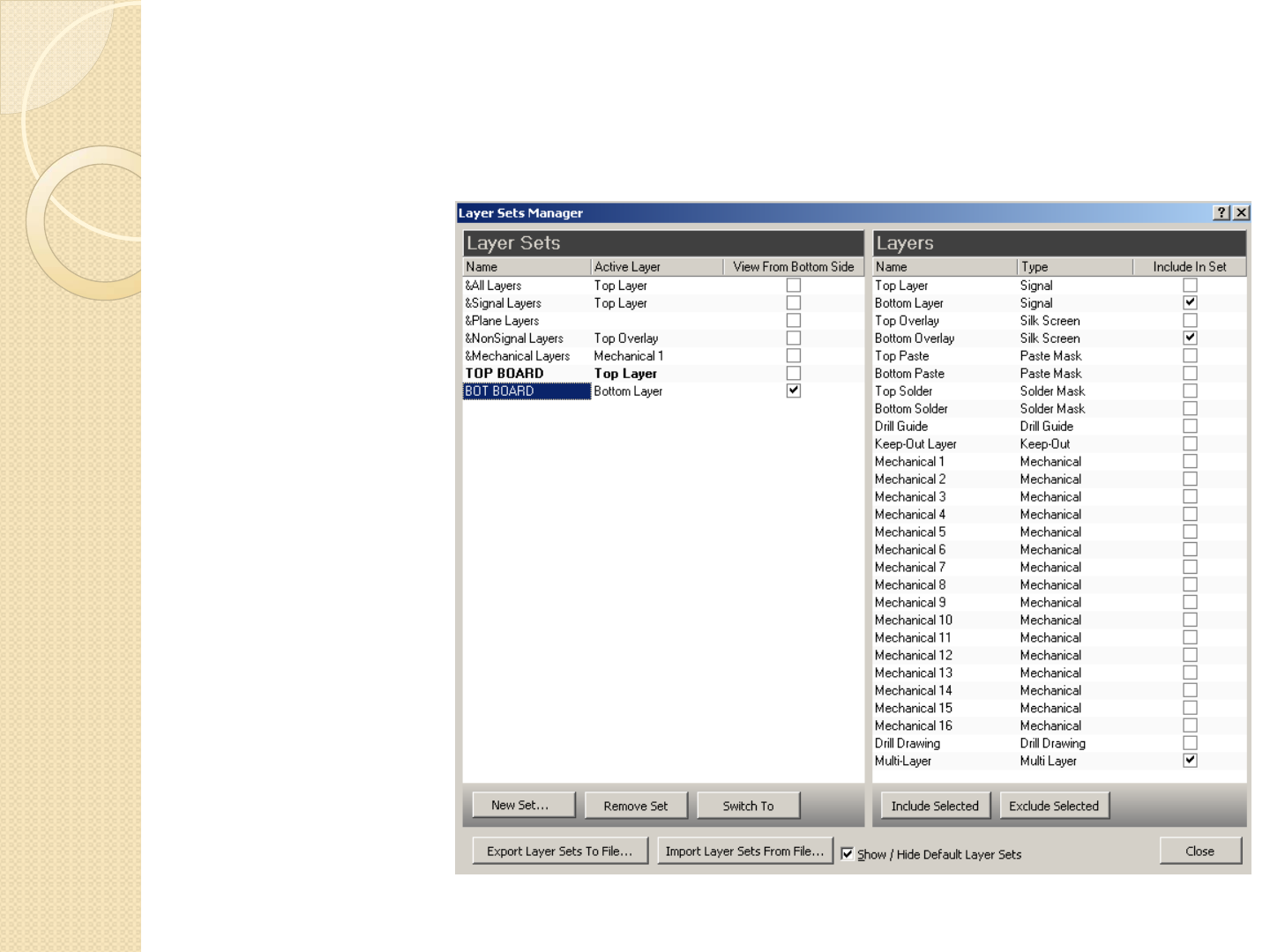Uncheck Include In Set for Multi-Layer row

[x=1191, y=761]
